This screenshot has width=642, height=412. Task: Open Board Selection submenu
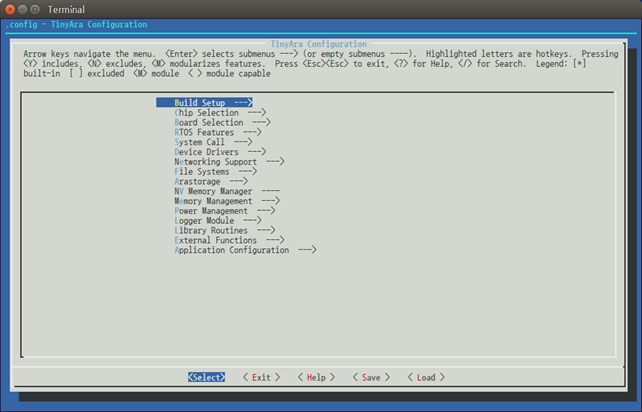coord(208,123)
